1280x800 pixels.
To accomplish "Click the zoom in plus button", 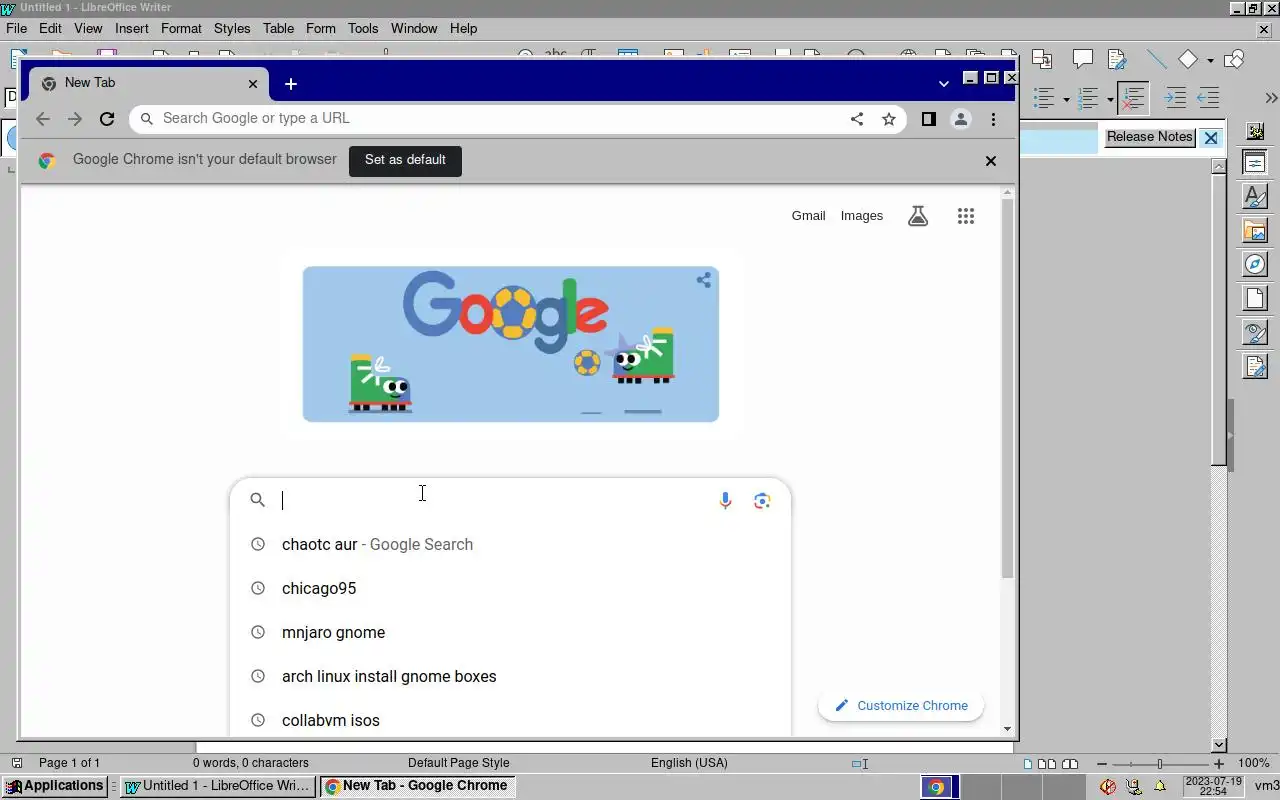I will (x=1219, y=764).
